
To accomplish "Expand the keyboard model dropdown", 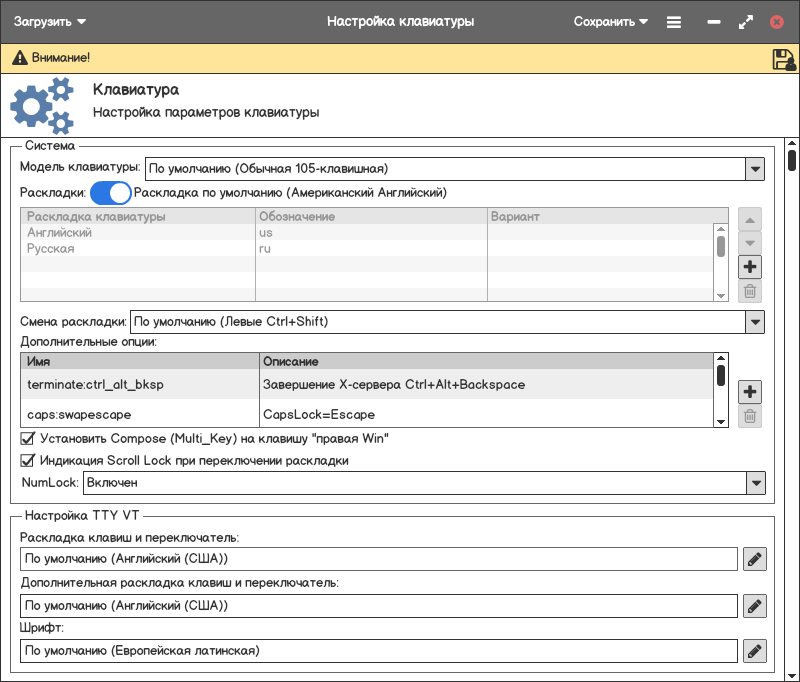I will [755, 168].
